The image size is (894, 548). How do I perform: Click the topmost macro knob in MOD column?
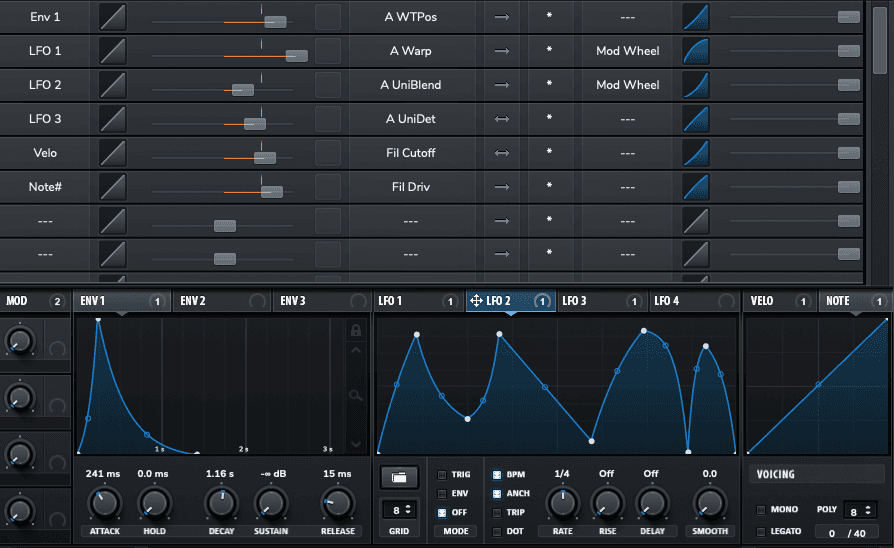[20, 342]
